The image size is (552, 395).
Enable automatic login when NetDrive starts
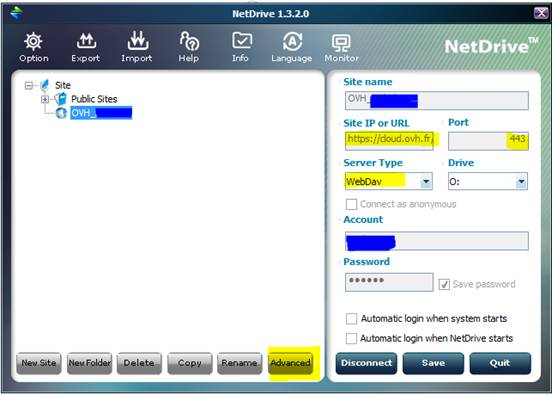(351, 338)
